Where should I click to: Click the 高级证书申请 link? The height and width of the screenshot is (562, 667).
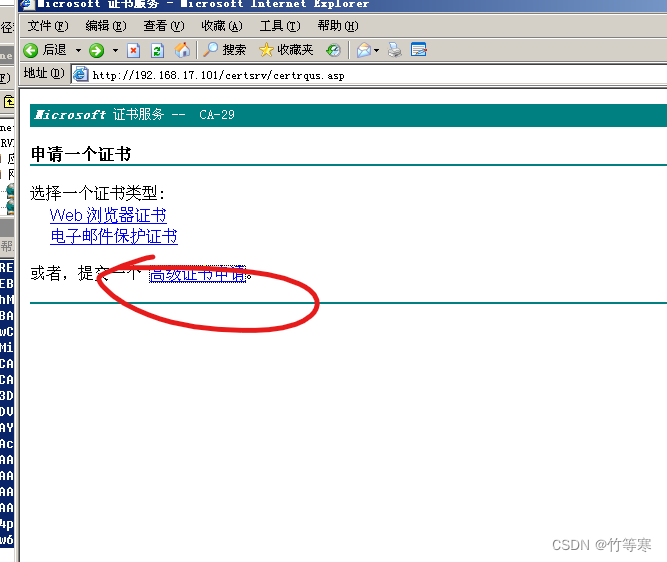pyautogui.click(x=197, y=274)
